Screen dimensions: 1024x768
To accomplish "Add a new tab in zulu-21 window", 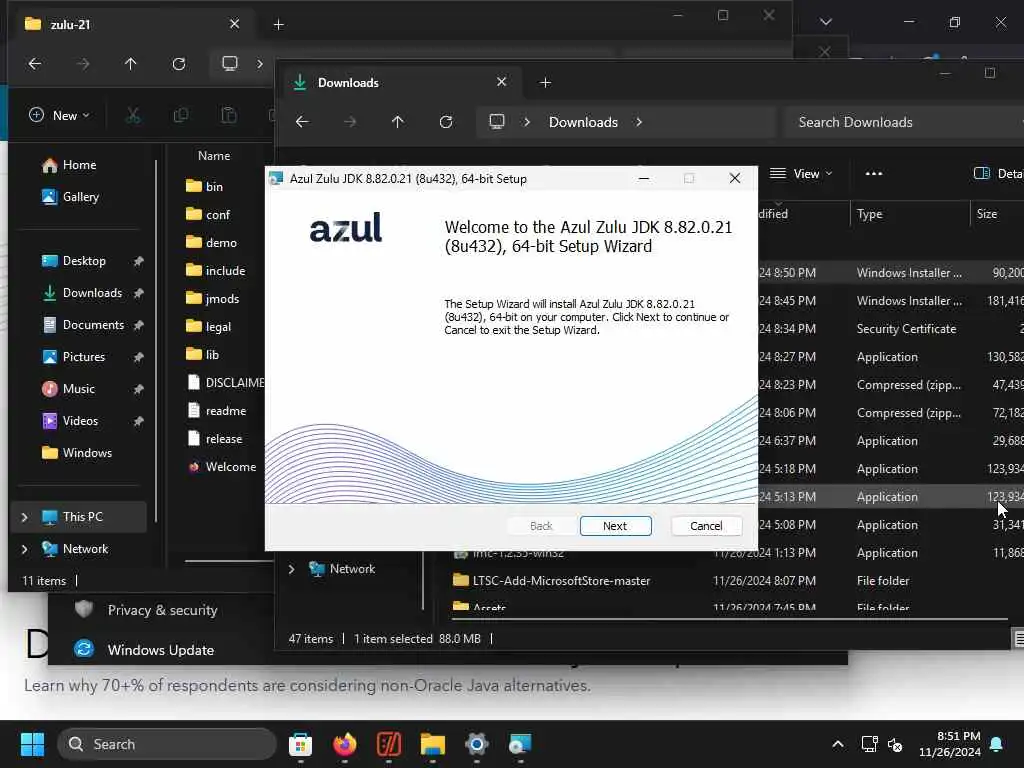I will [x=278, y=25].
